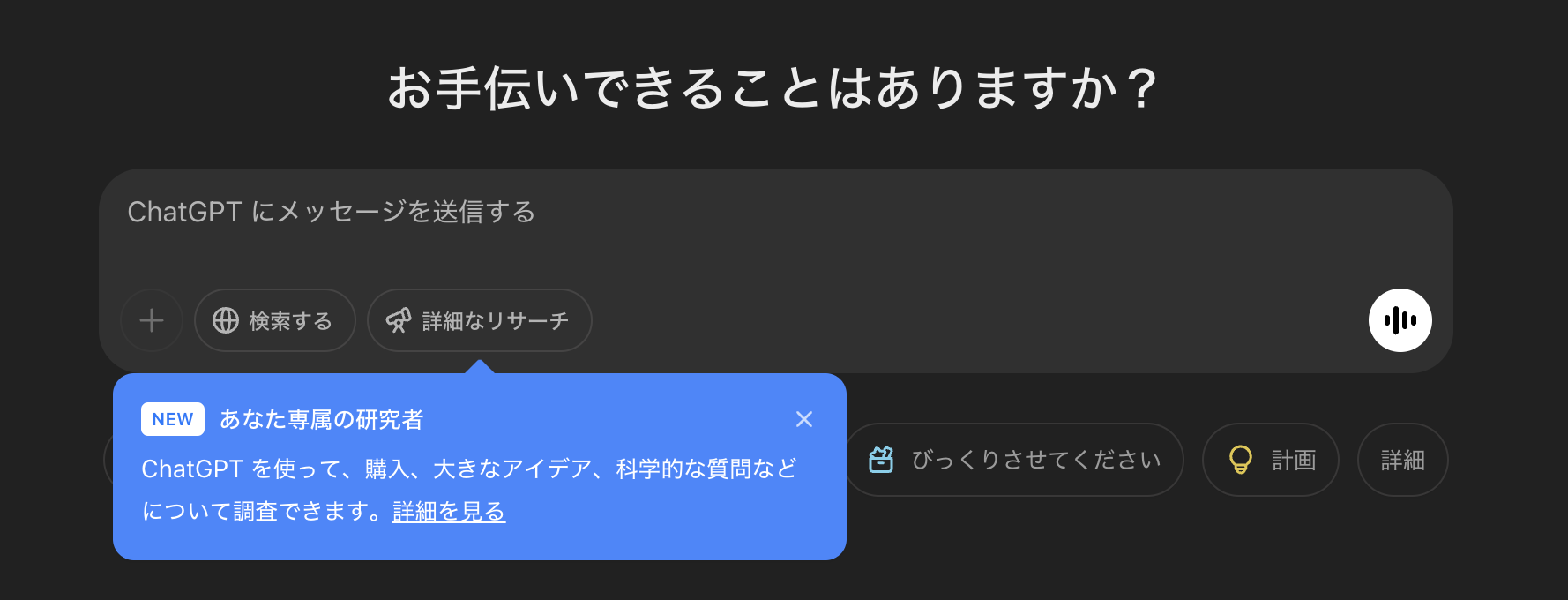
Task: Click the blue icon in the surprise chip
Action: [x=881, y=460]
